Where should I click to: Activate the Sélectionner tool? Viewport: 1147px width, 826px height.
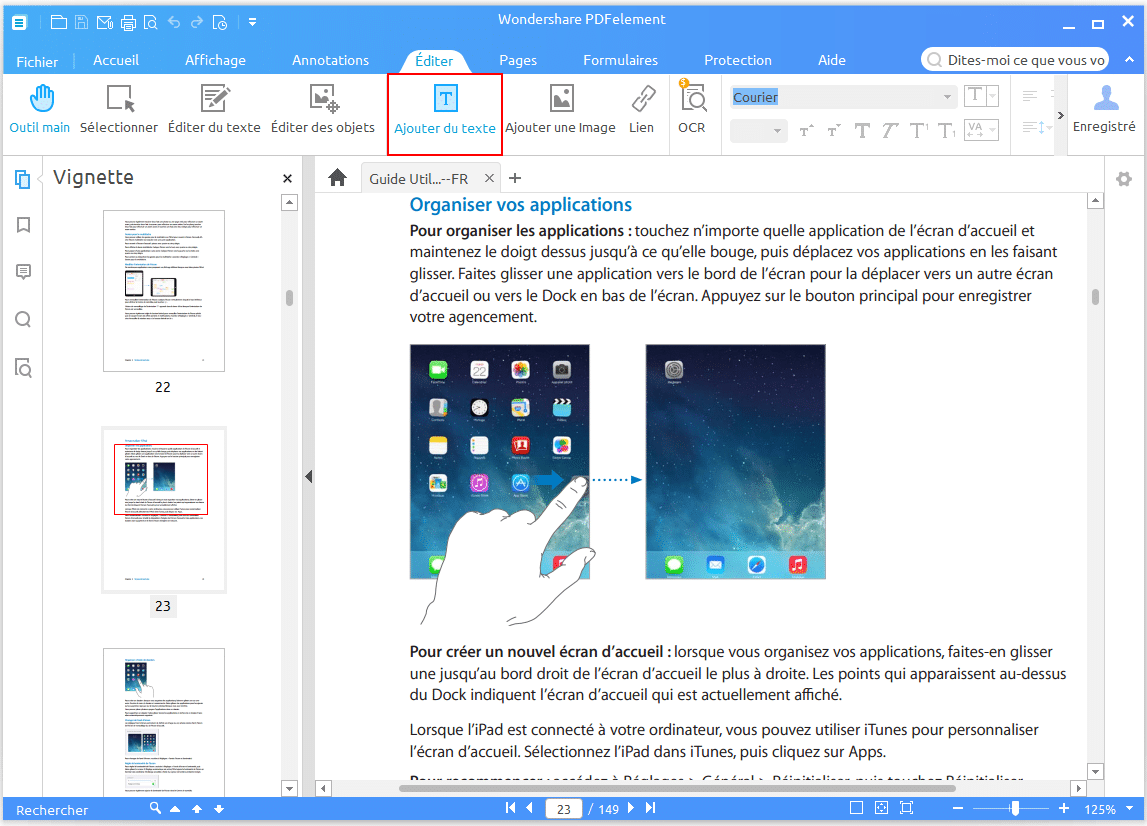click(x=119, y=110)
